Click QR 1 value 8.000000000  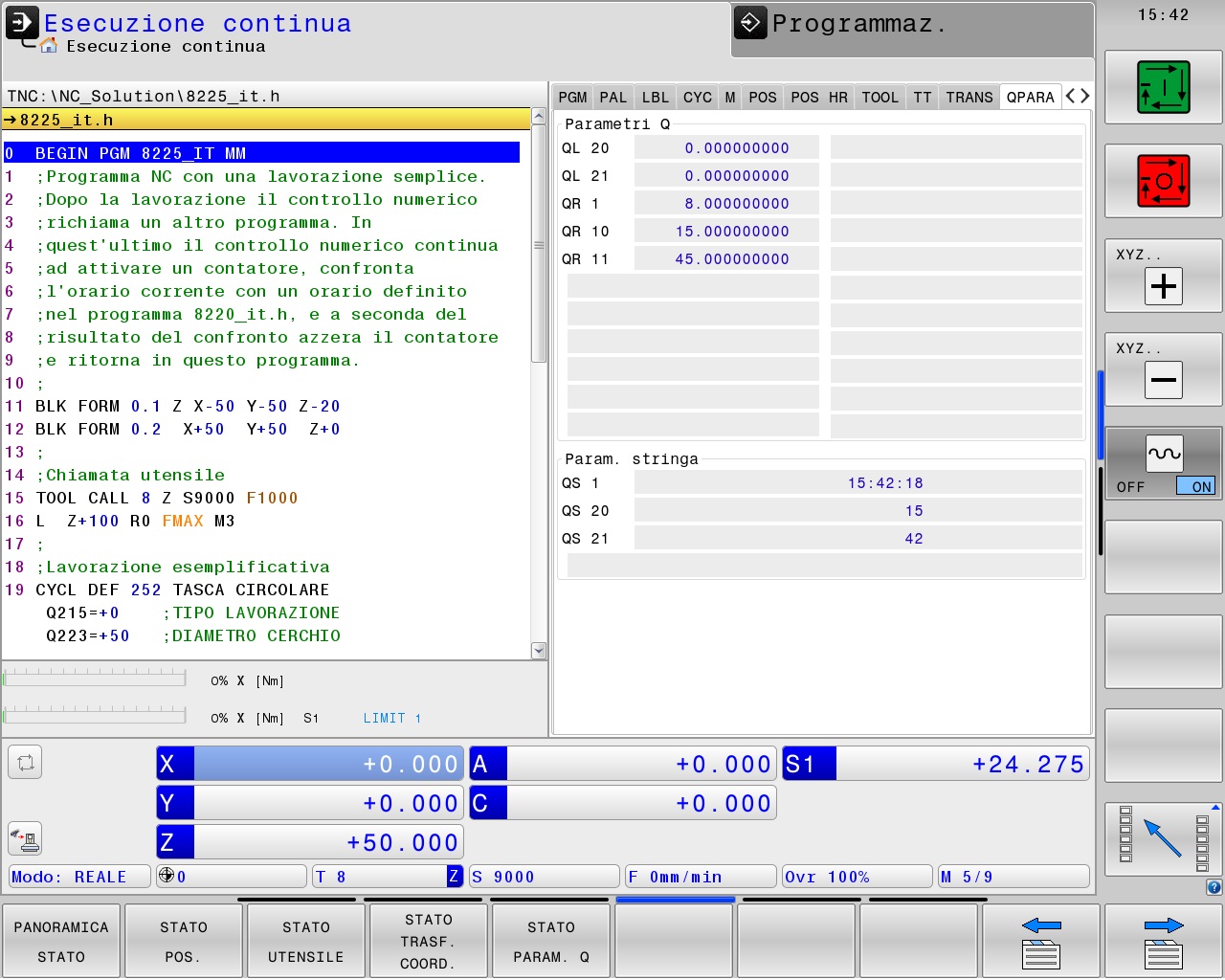(x=726, y=203)
